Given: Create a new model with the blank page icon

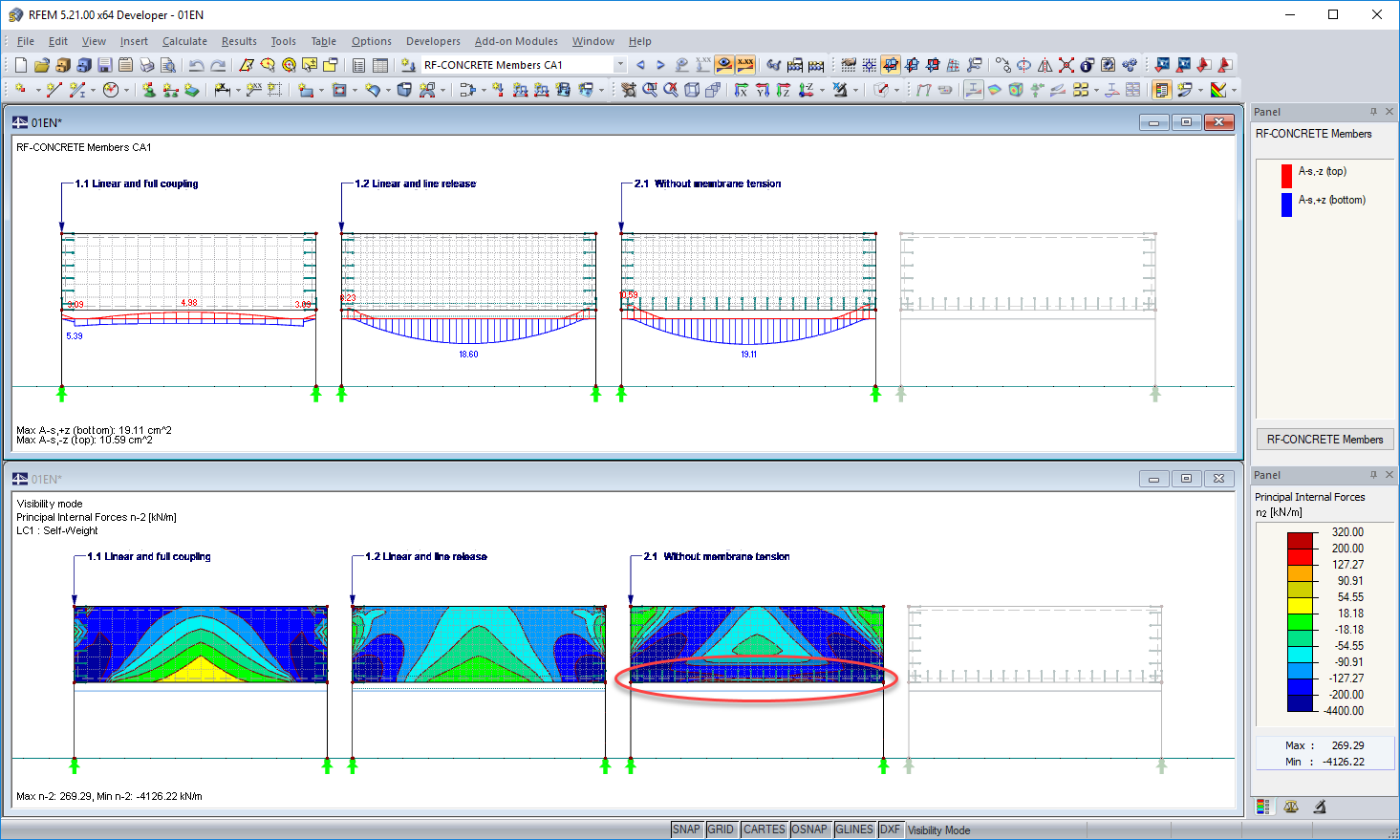Looking at the screenshot, I should (x=20, y=65).
